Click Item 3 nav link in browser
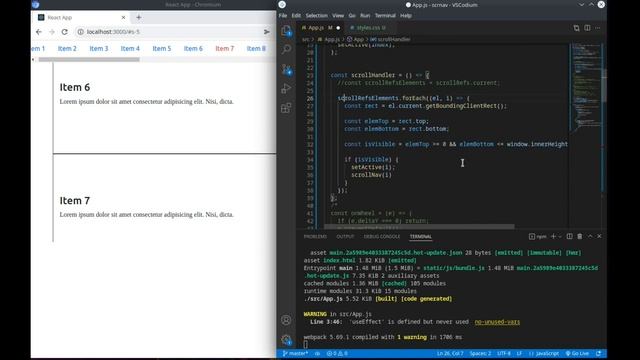The width and height of the screenshot is (640, 360). click(99, 49)
